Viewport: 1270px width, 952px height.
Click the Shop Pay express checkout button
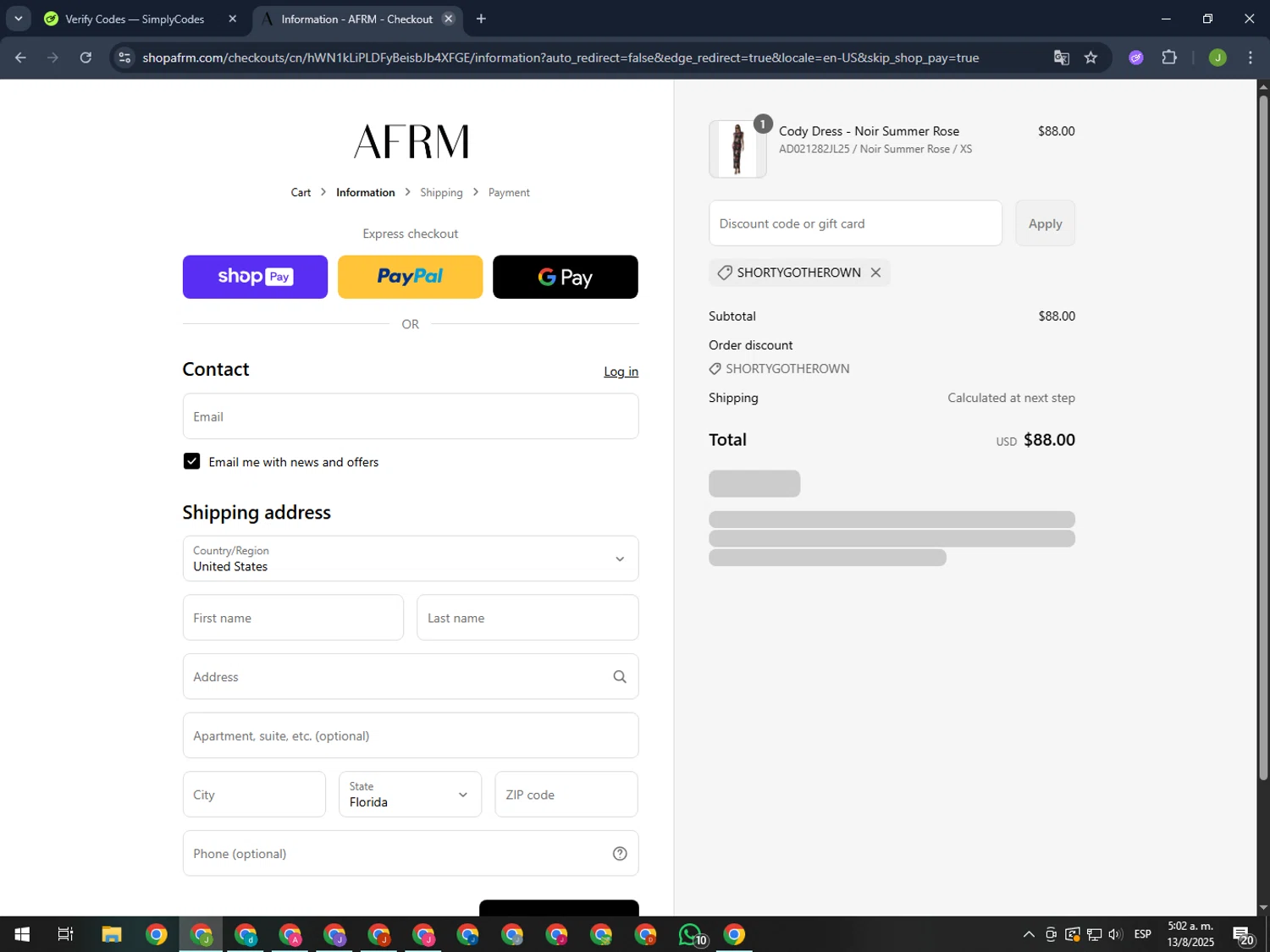255,277
